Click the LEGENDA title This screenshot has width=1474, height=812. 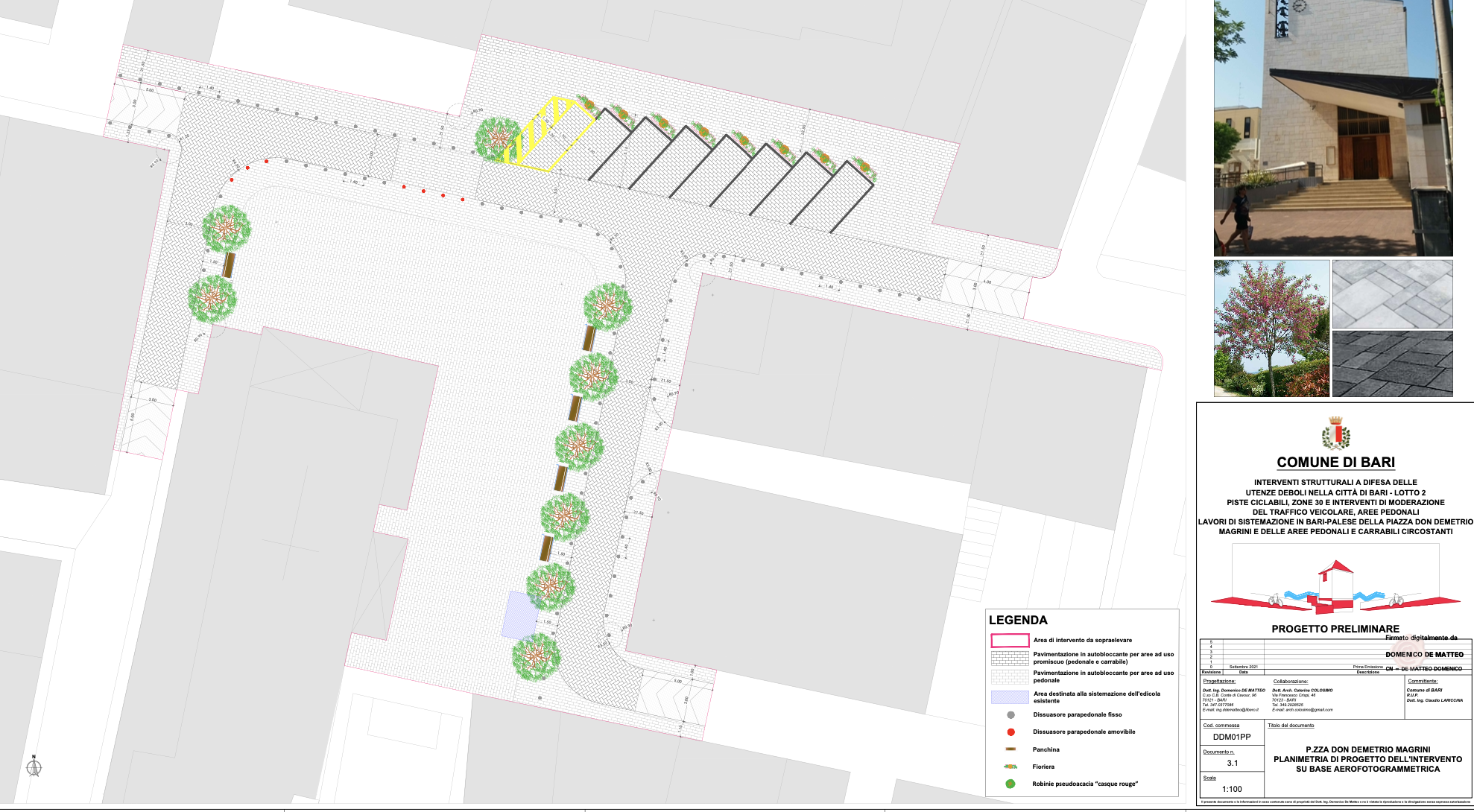1018,620
